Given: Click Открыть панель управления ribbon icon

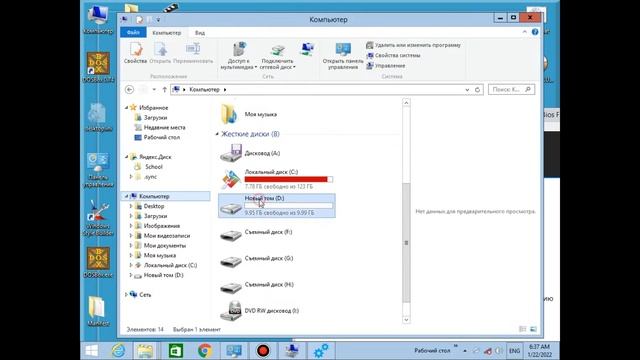Looking at the screenshot, I should click(343, 56).
